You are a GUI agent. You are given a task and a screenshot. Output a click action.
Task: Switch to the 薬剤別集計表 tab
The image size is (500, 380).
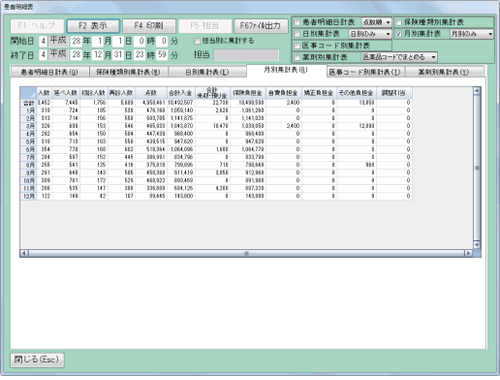click(444, 72)
